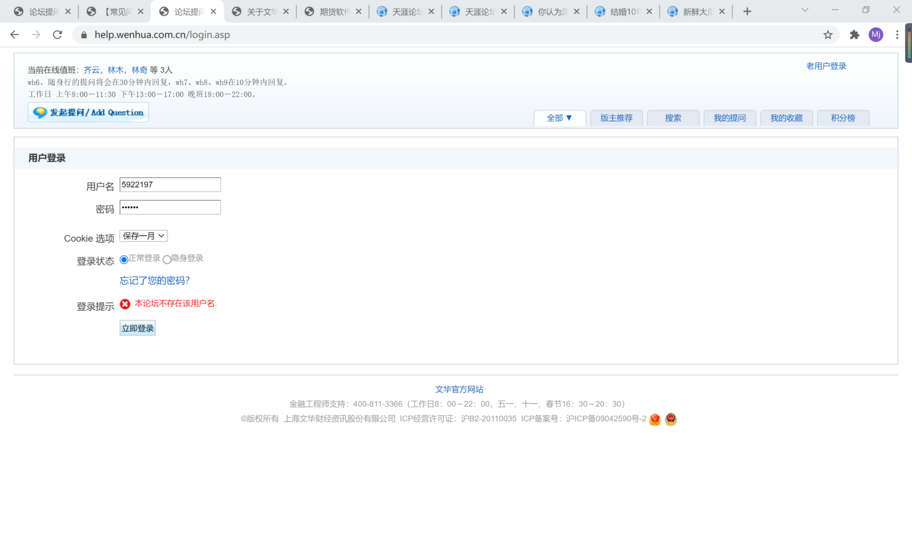Click the 用户名 input field
This screenshot has height=542, width=912.
coord(170,185)
